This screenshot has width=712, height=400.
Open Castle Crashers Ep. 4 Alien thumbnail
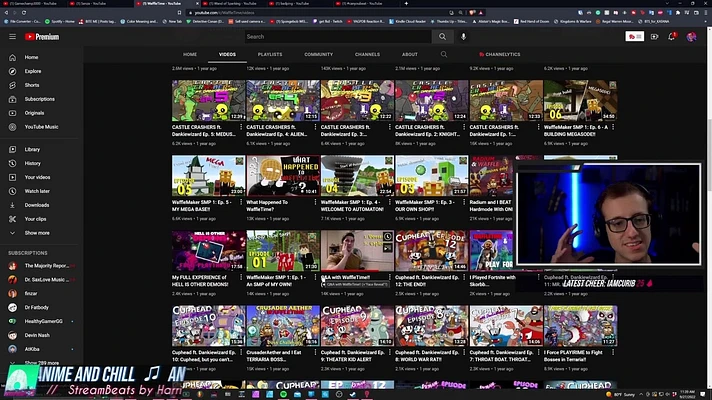(283, 100)
